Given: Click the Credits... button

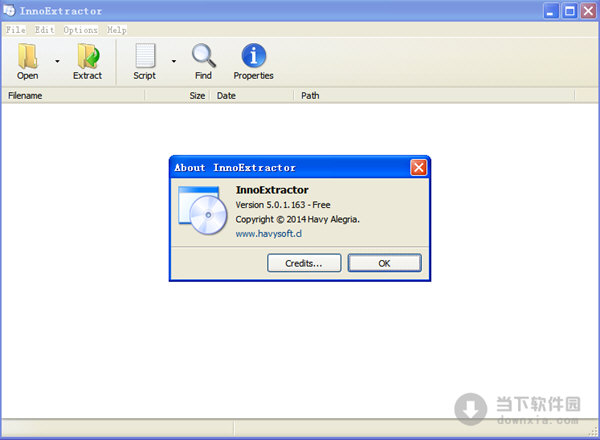Looking at the screenshot, I should pos(304,263).
